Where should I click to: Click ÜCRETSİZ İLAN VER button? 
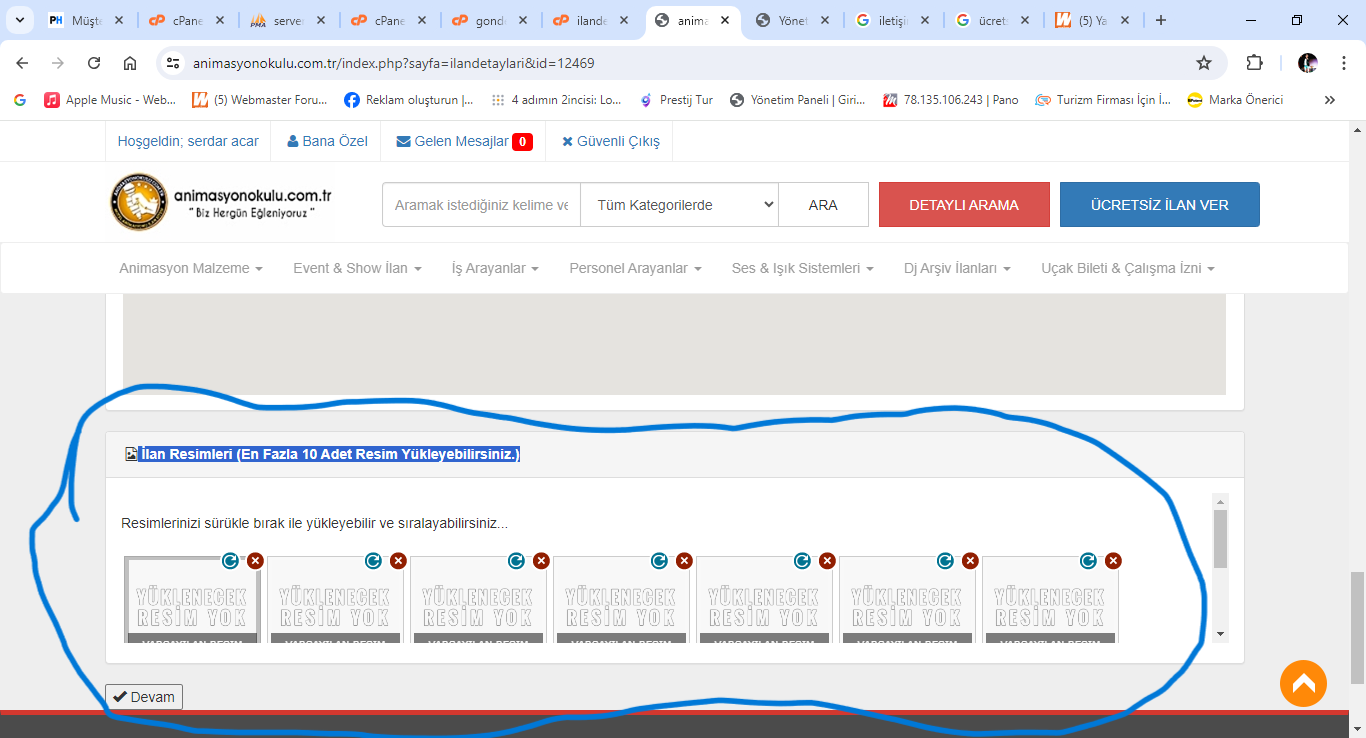click(x=1160, y=204)
